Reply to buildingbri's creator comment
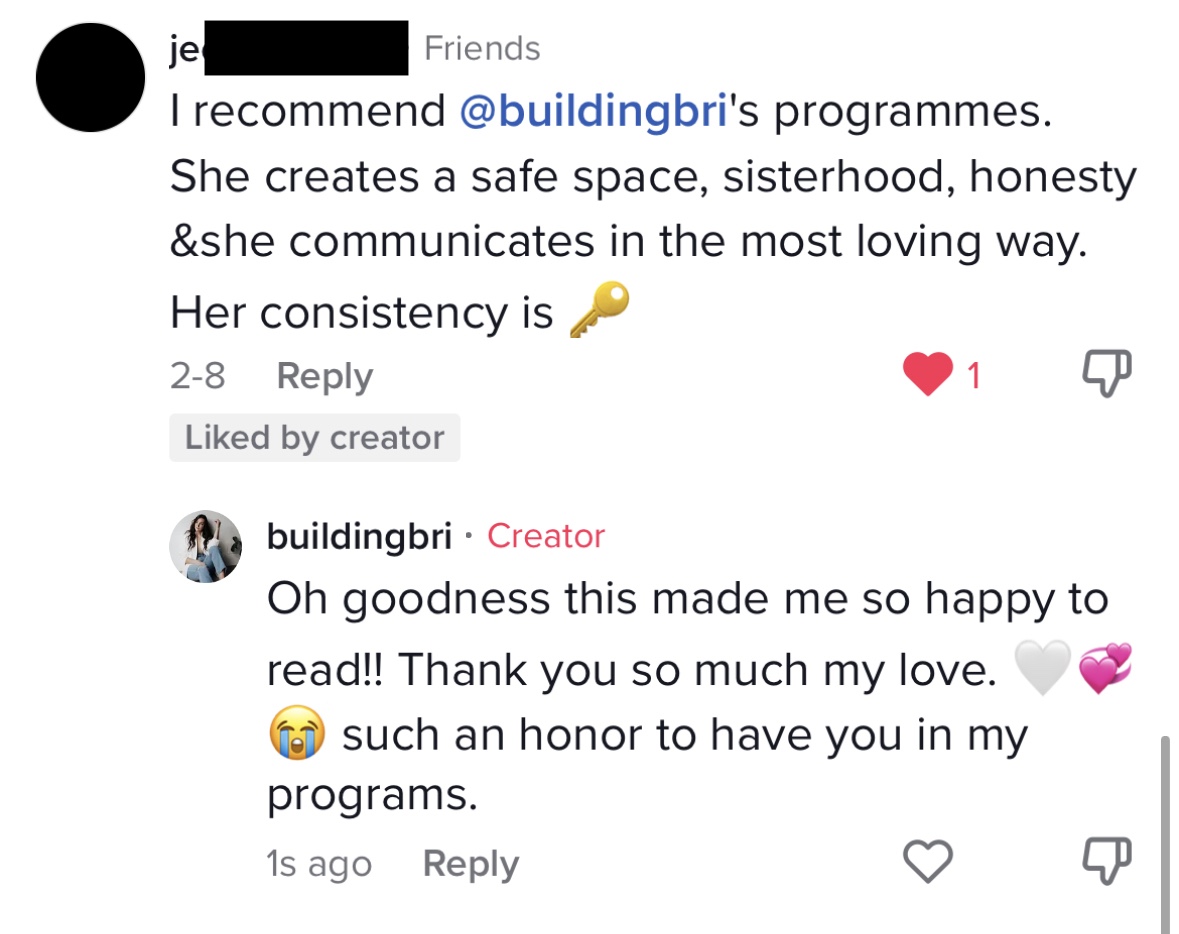Viewport: 1179px width, 934px height. (x=470, y=864)
